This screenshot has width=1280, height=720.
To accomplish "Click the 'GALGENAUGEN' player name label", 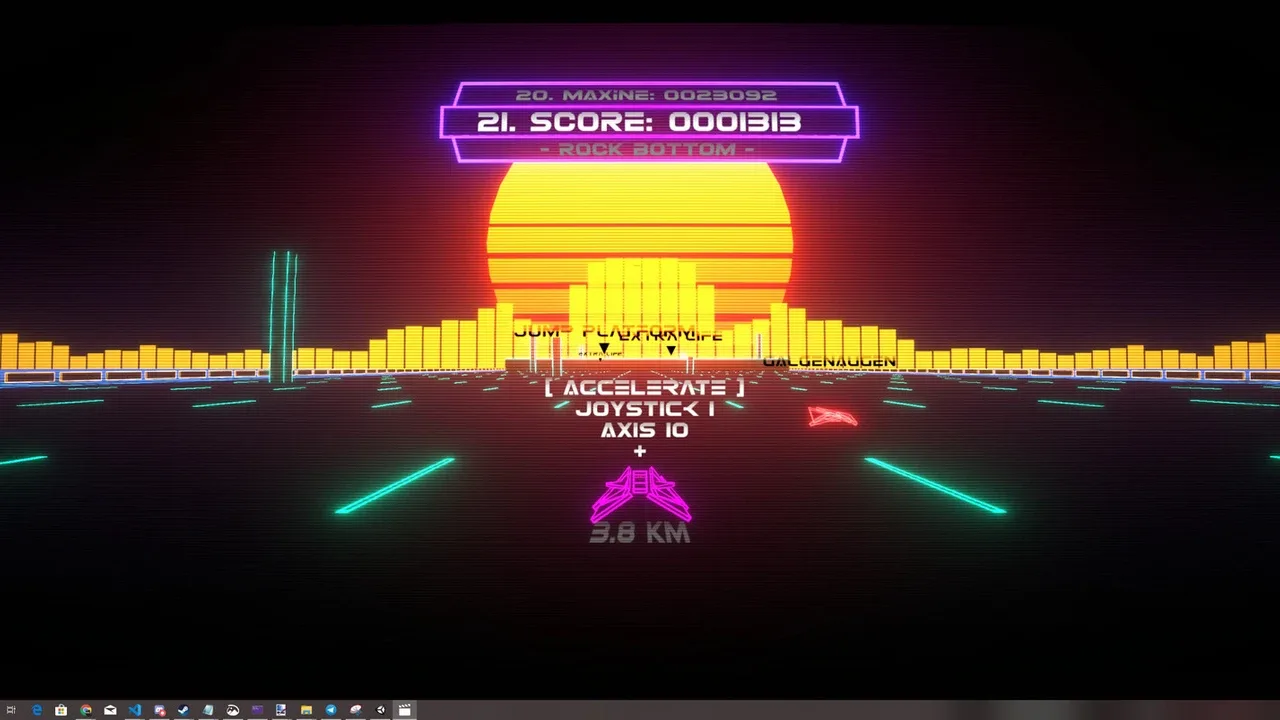I will pos(829,361).
